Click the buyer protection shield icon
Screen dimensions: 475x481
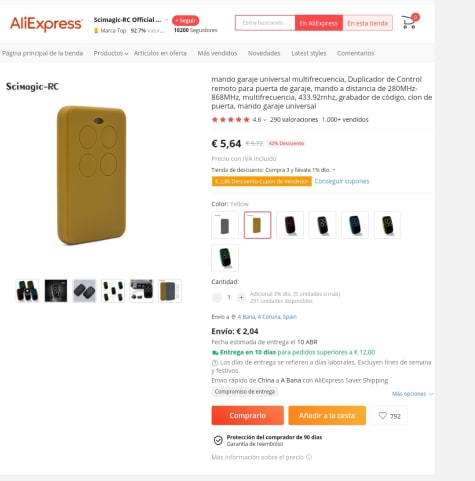pyautogui.click(x=218, y=440)
